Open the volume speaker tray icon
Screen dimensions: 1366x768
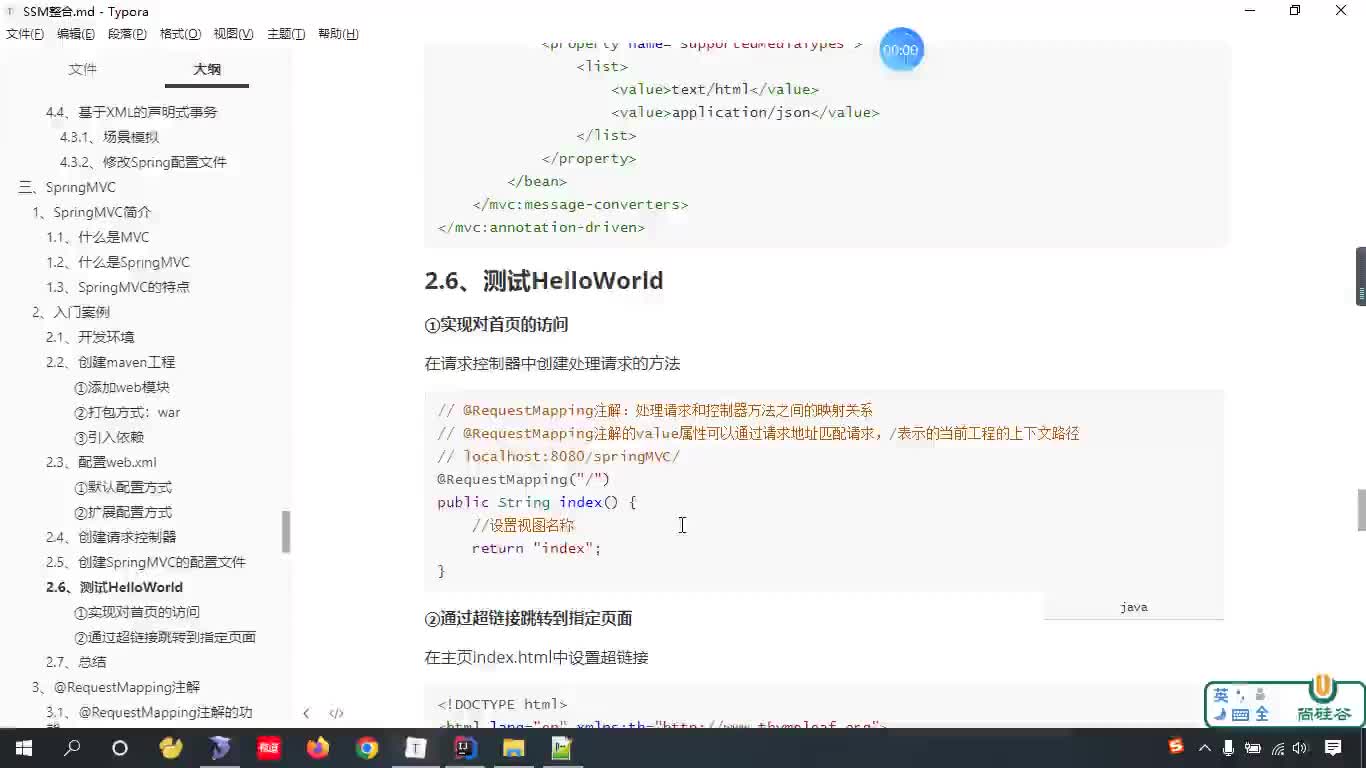(1300, 748)
